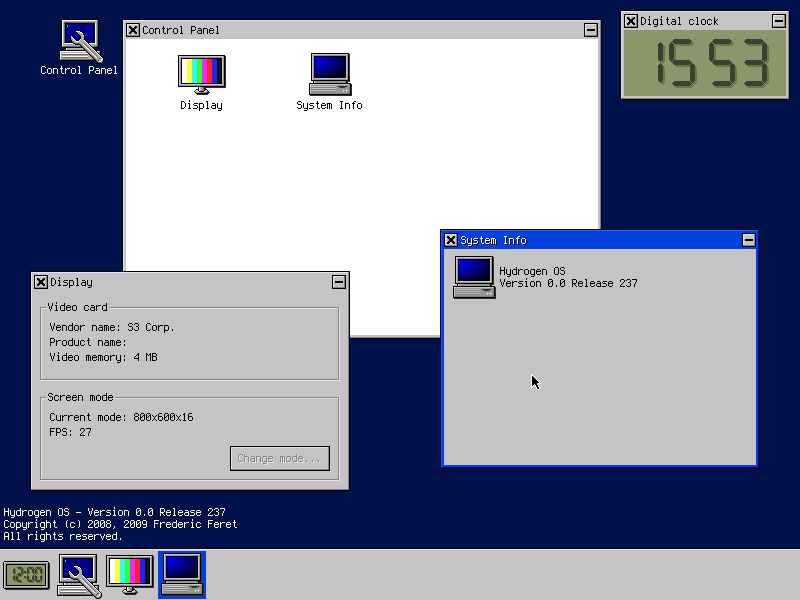Click 'Current mode: 800x600x16' text
Screen dimensions: 800x600
pos(121,417)
